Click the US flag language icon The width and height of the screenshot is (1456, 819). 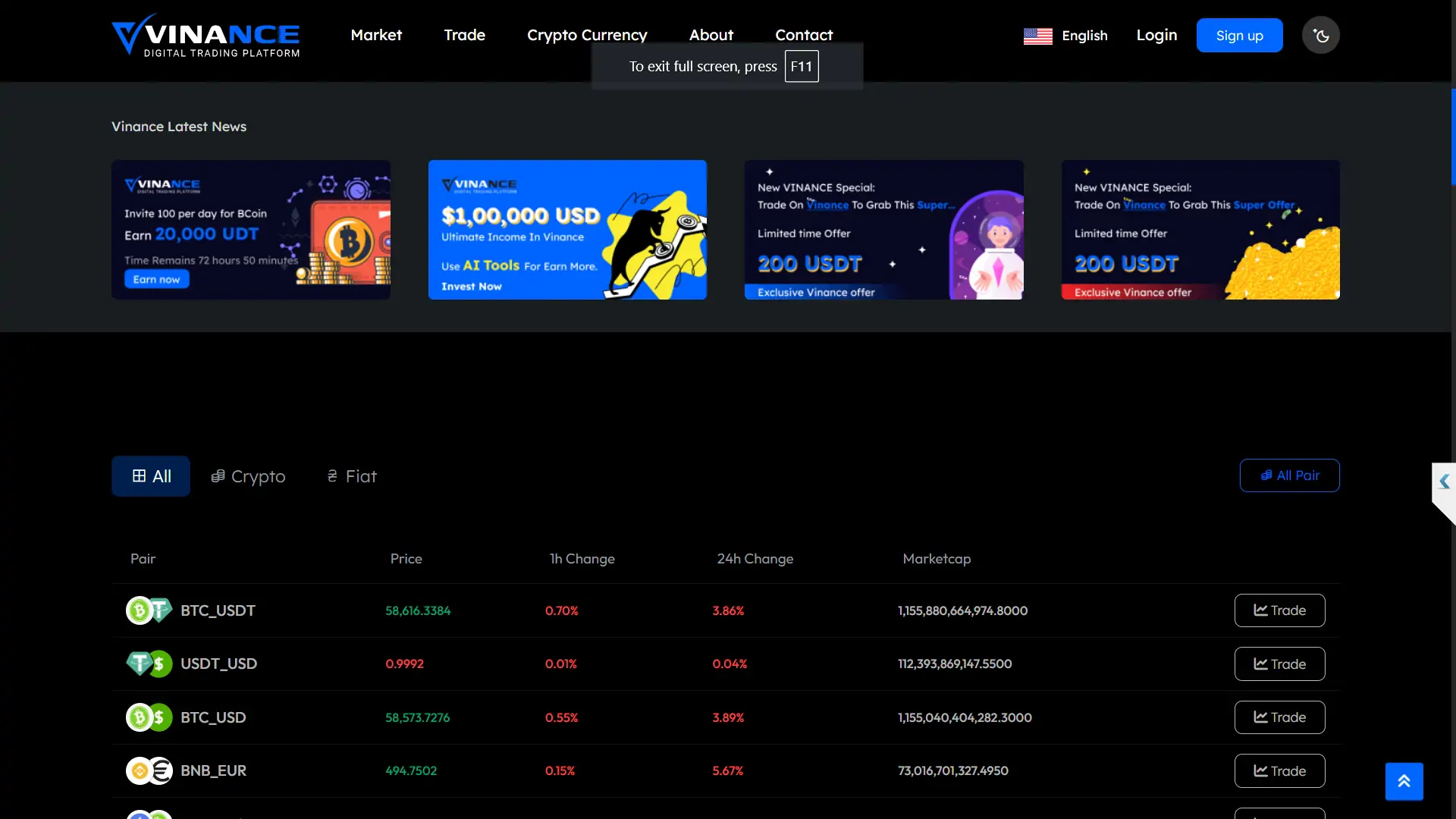tap(1037, 36)
